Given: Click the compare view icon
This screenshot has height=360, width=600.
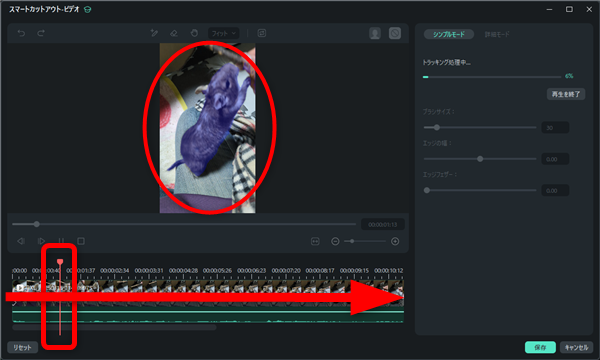Looking at the screenshot, I should coord(262,33).
